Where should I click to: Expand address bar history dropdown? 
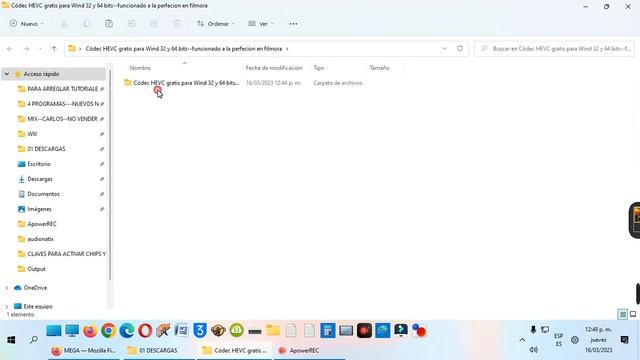coord(444,49)
